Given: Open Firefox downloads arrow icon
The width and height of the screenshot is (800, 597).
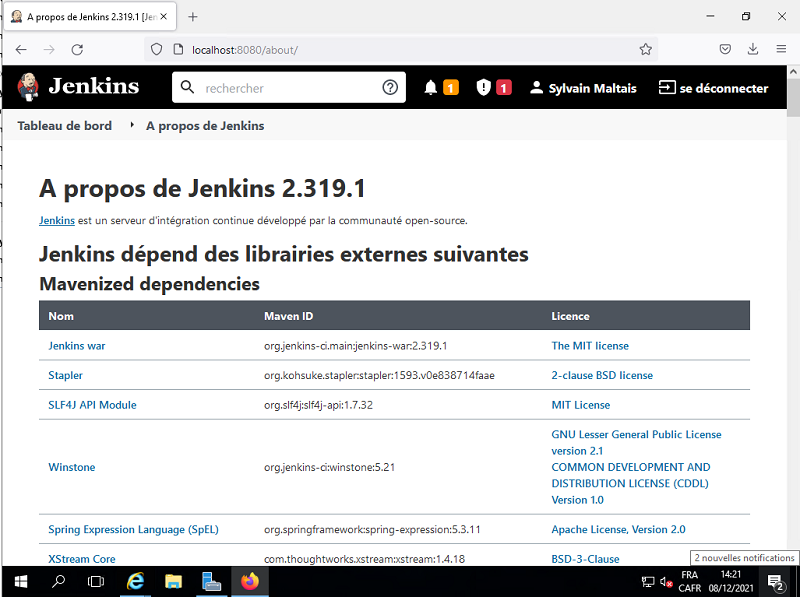Looking at the screenshot, I should coord(752,49).
